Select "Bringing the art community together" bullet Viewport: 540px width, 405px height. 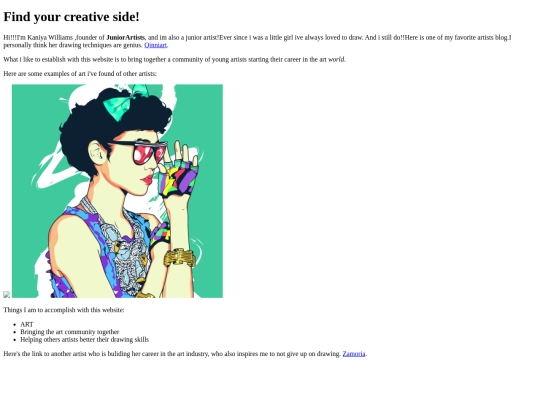click(x=70, y=332)
